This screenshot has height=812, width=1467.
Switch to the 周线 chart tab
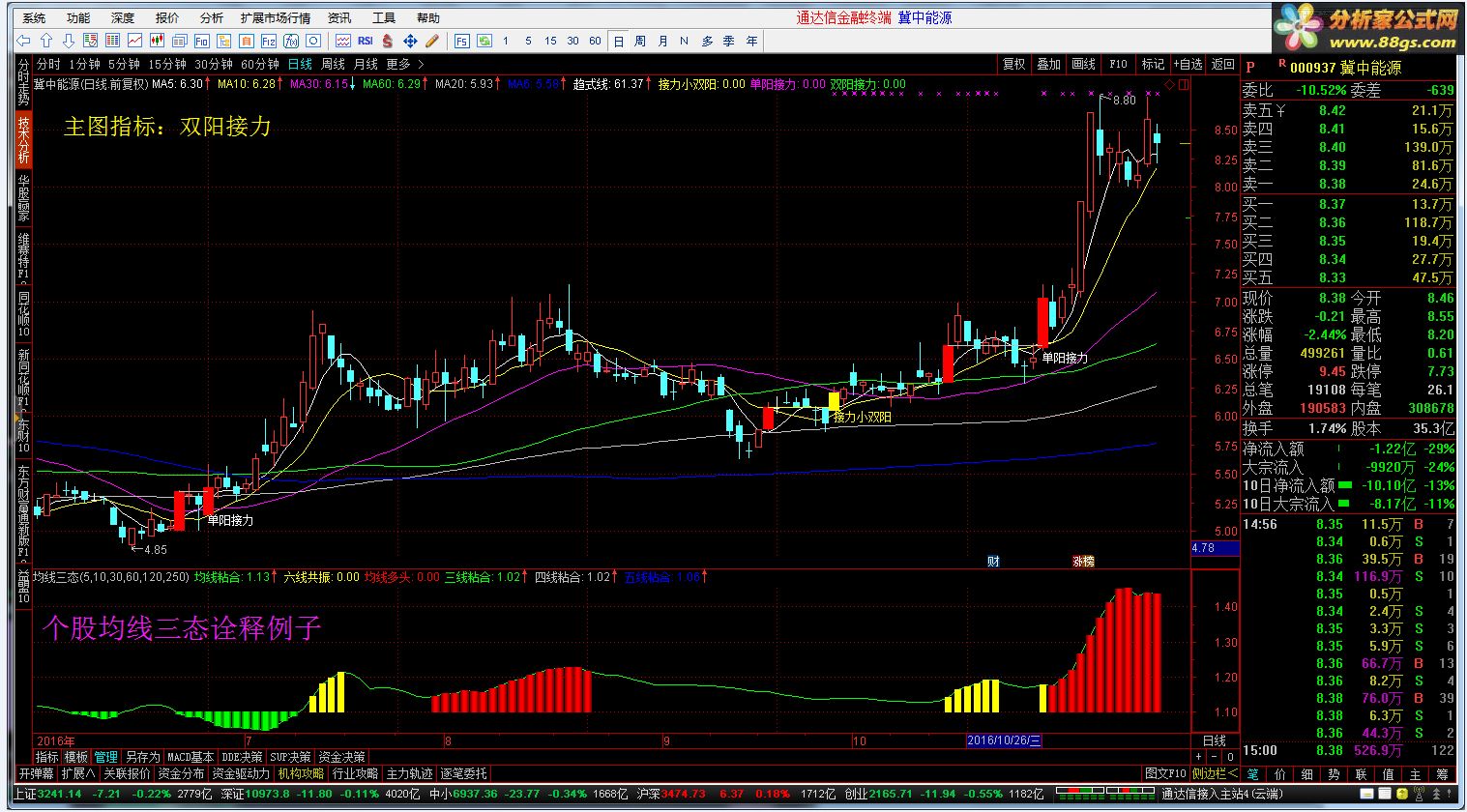[x=333, y=64]
